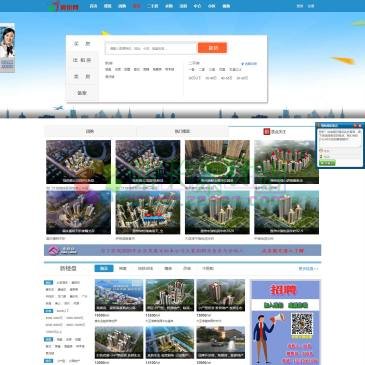This screenshot has height=365, width=365.
Task: Open the red highlighted item in the top navigation
Action: [136, 6]
